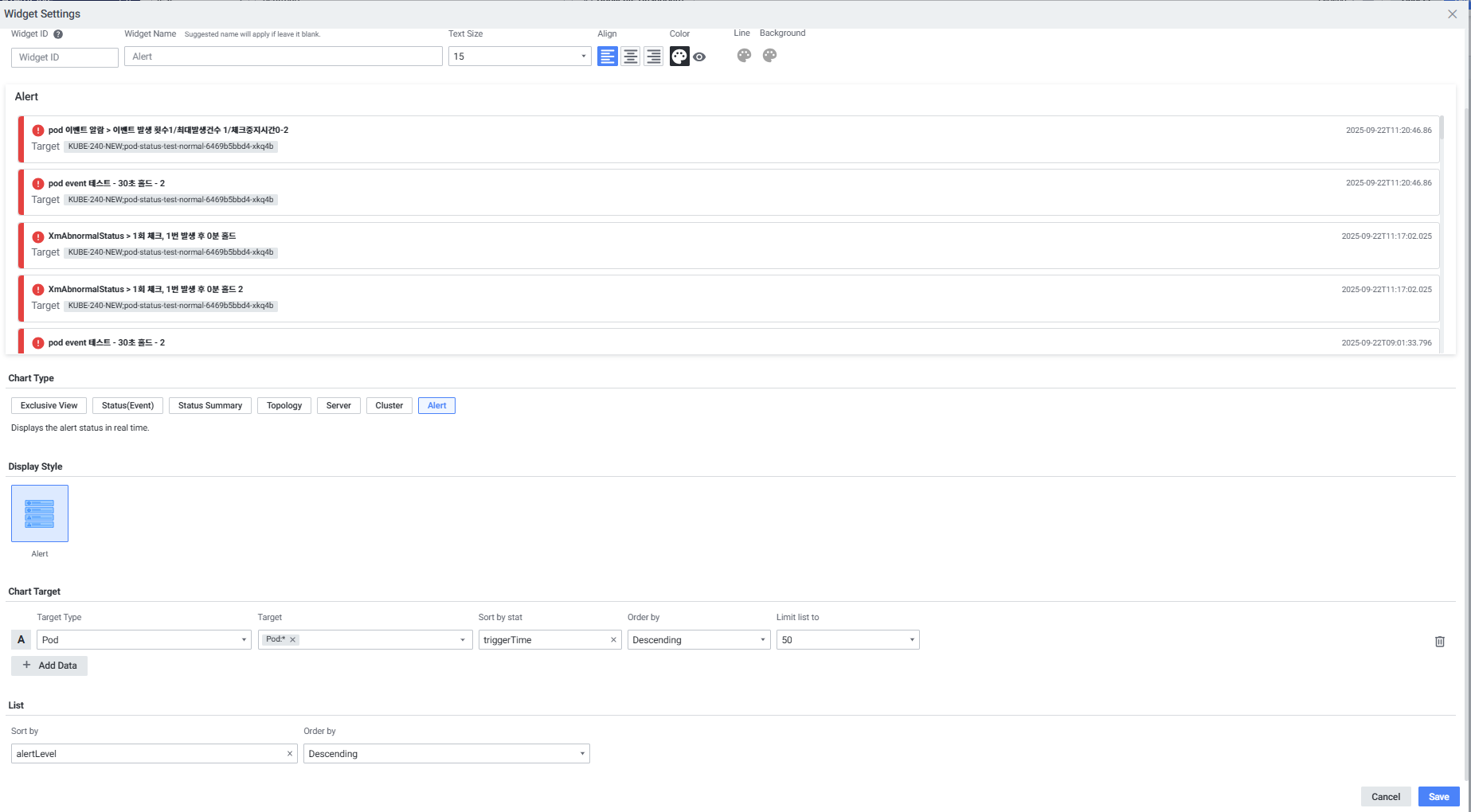Click the Widget ID help question-mark icon
This screenshot has width=1471, height=812.
[58, 34]
